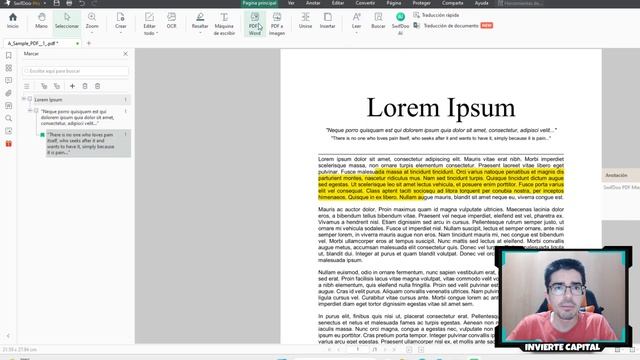Click expand all bookmarks icon

(x=44, y=86)
